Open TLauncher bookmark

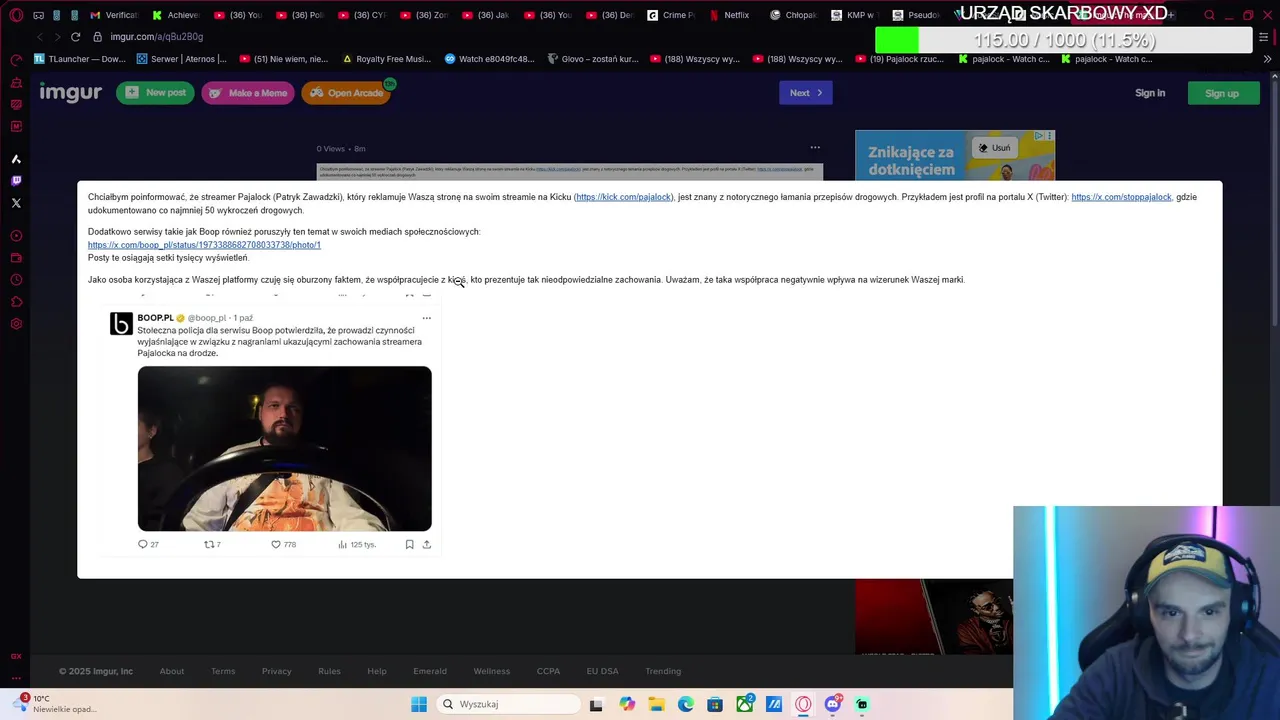coord(80,59)
